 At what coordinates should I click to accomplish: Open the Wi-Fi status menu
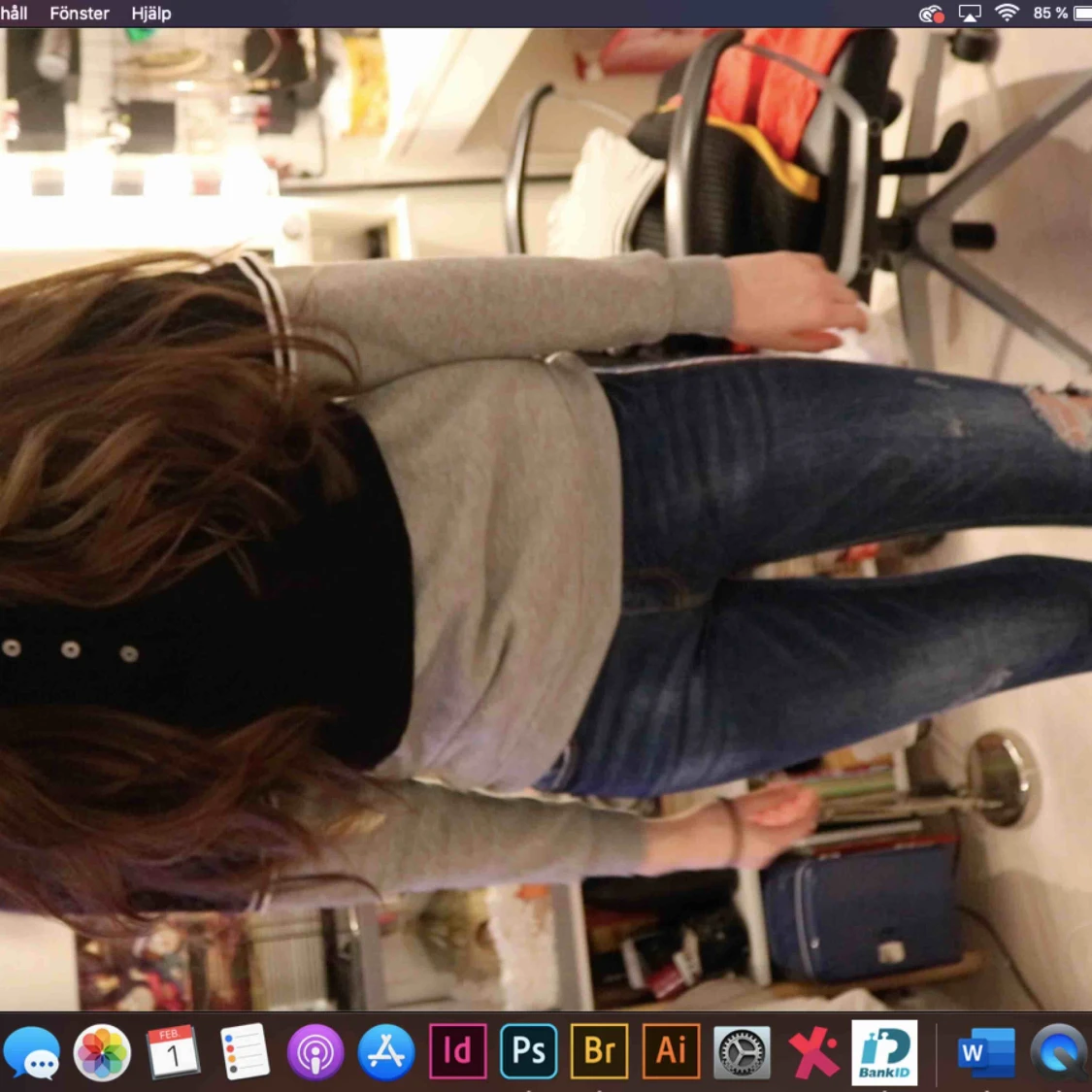point(1008,14)
